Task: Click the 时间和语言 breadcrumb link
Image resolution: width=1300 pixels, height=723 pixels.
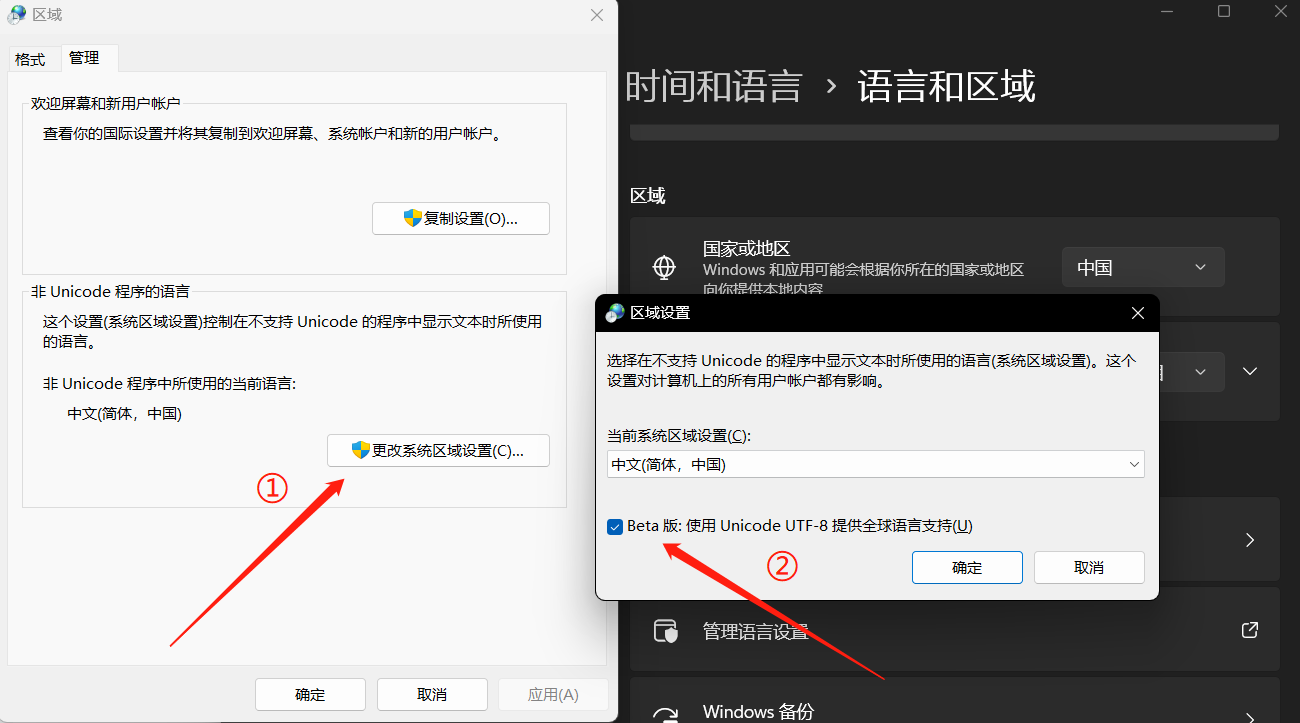Action: 714,87
